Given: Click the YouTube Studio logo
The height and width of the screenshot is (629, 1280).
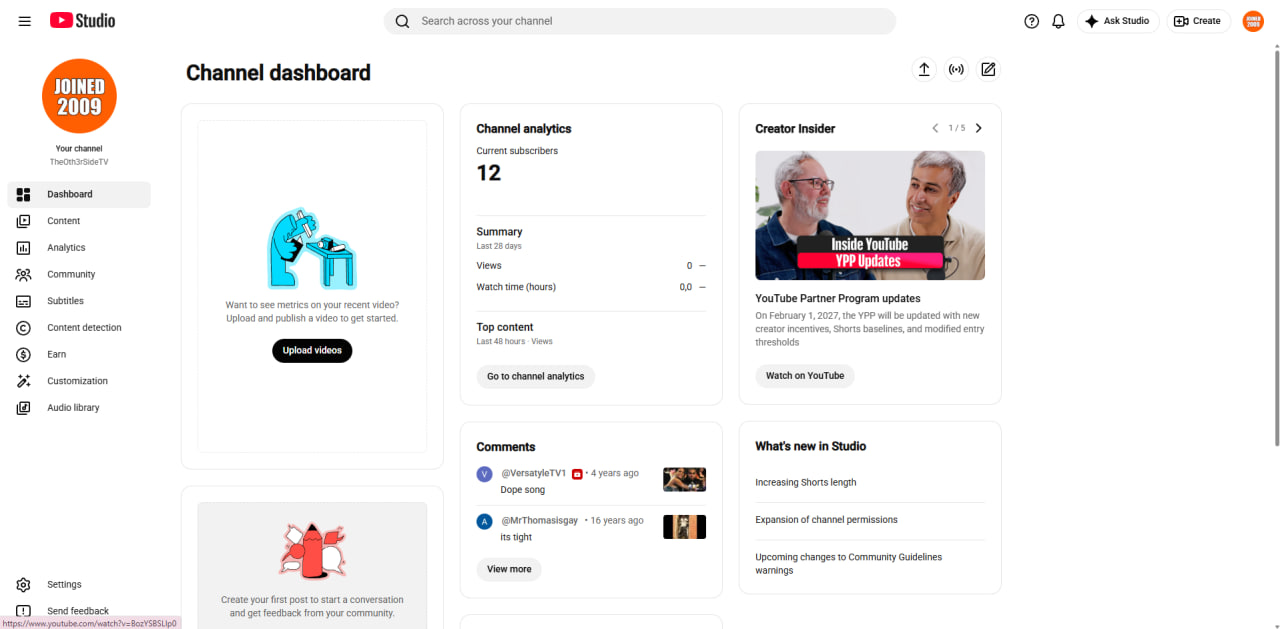Looking at the screenshot, I should (82, 21).
